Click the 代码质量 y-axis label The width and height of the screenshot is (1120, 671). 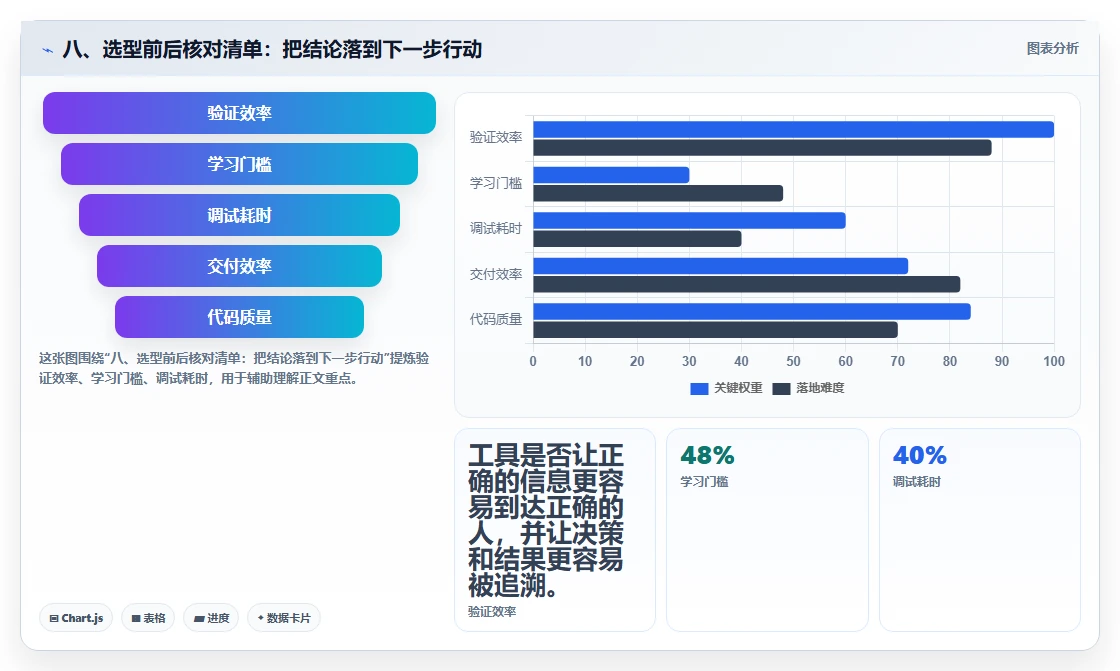click(496, 319)
